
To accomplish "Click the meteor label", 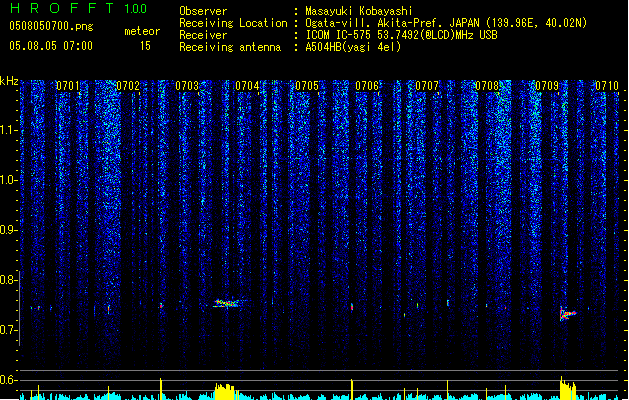I will [142, 31].
